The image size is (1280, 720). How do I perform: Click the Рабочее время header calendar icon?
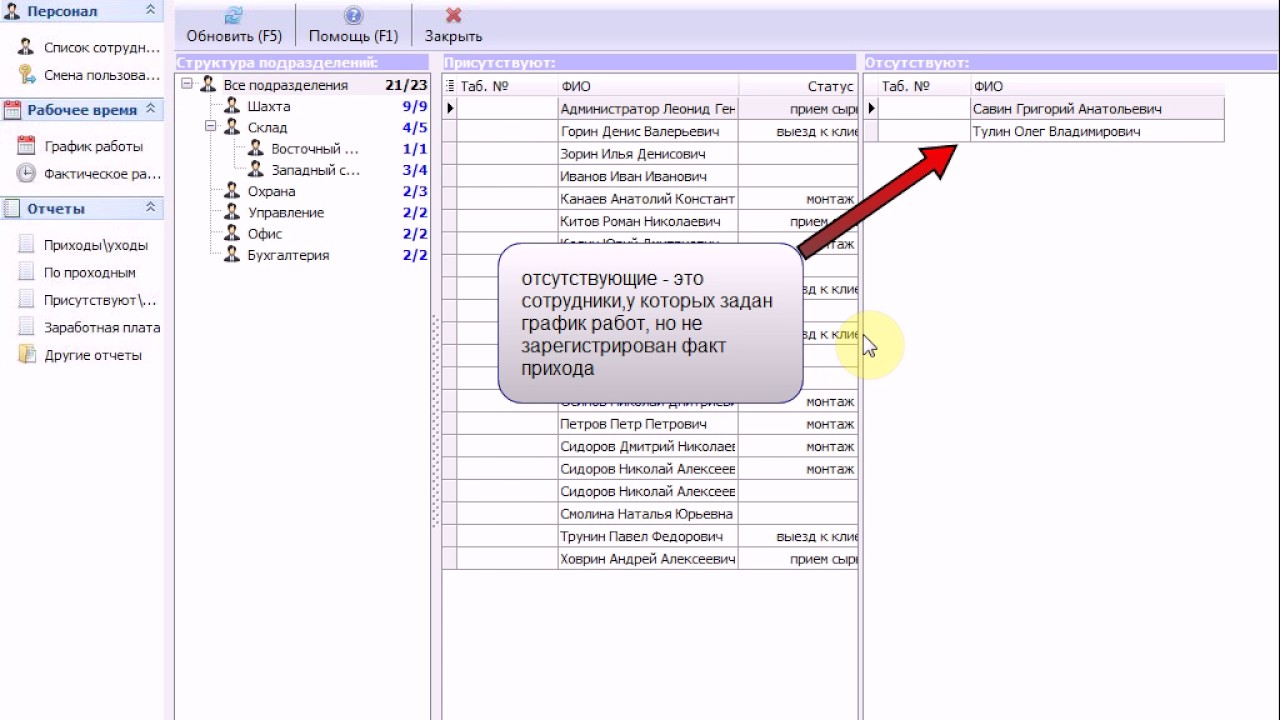tap(12, 110)
